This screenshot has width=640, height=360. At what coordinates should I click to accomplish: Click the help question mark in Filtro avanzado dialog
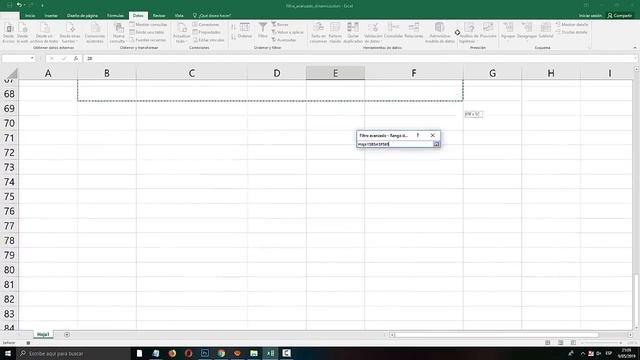pos(418,135)
